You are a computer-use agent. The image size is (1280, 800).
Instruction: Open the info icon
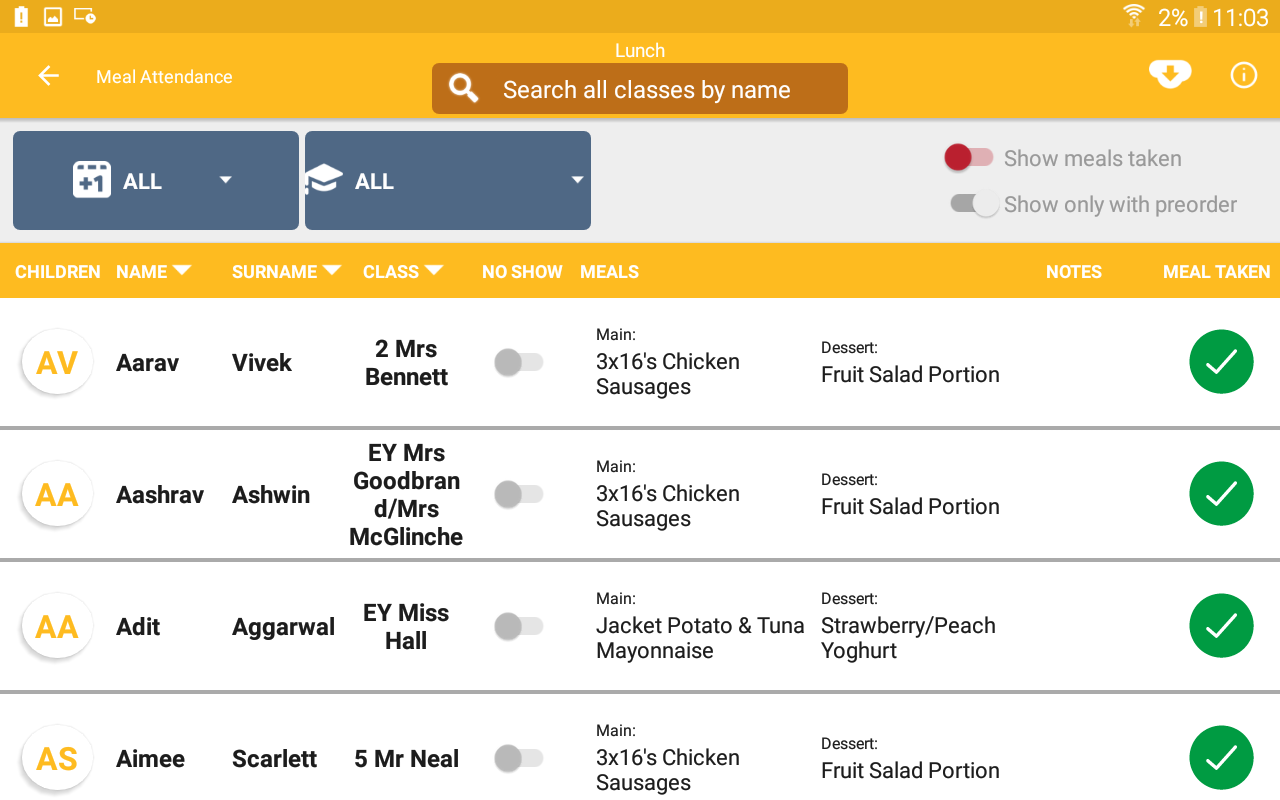point(1243,75)
